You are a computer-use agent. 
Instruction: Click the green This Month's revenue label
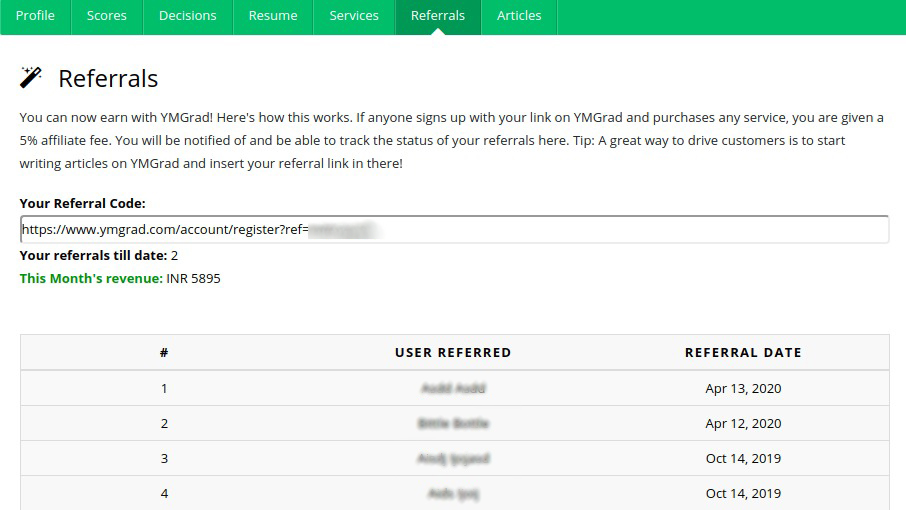pos(91,278)
